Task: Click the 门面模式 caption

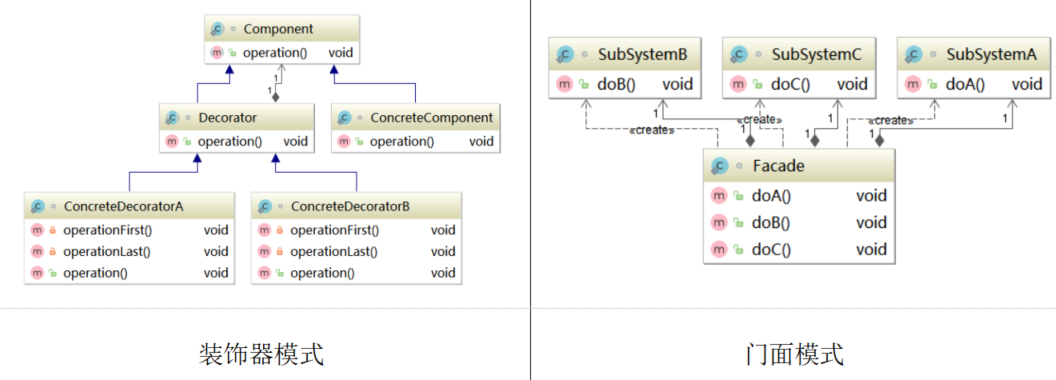Action: (795, 354)
